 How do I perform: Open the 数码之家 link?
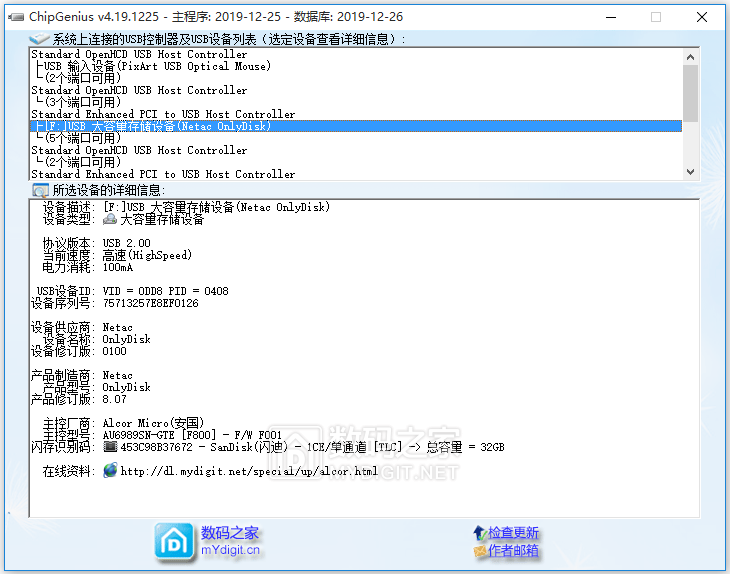(x=230, y=533)
